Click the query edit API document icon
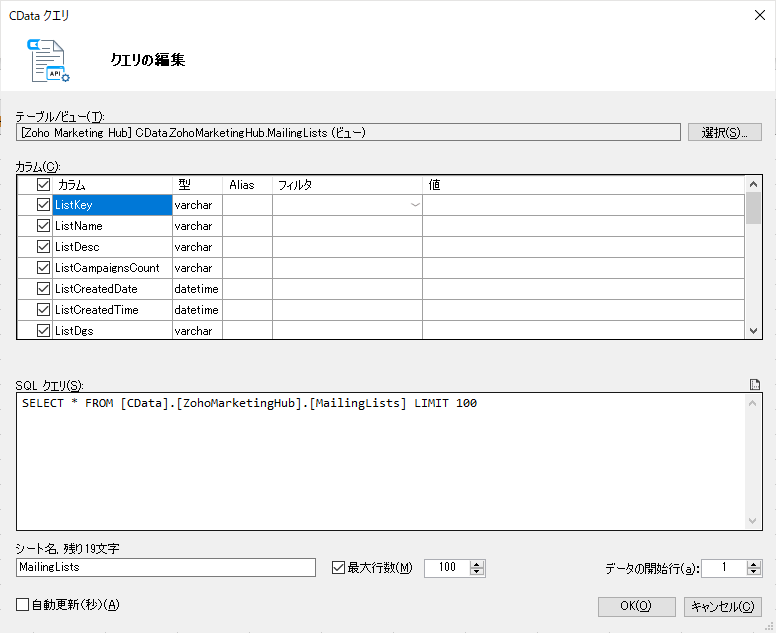 point(48,60)
